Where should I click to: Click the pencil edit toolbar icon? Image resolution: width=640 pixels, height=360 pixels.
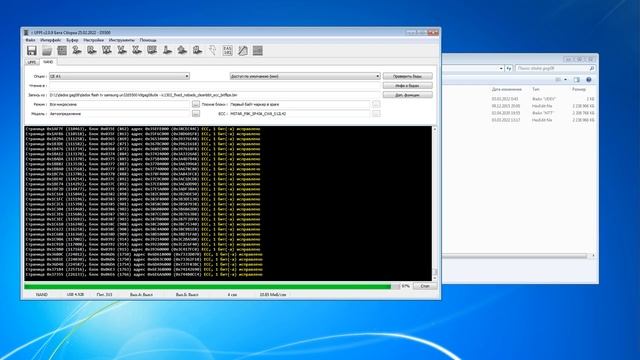pos(242,51)
